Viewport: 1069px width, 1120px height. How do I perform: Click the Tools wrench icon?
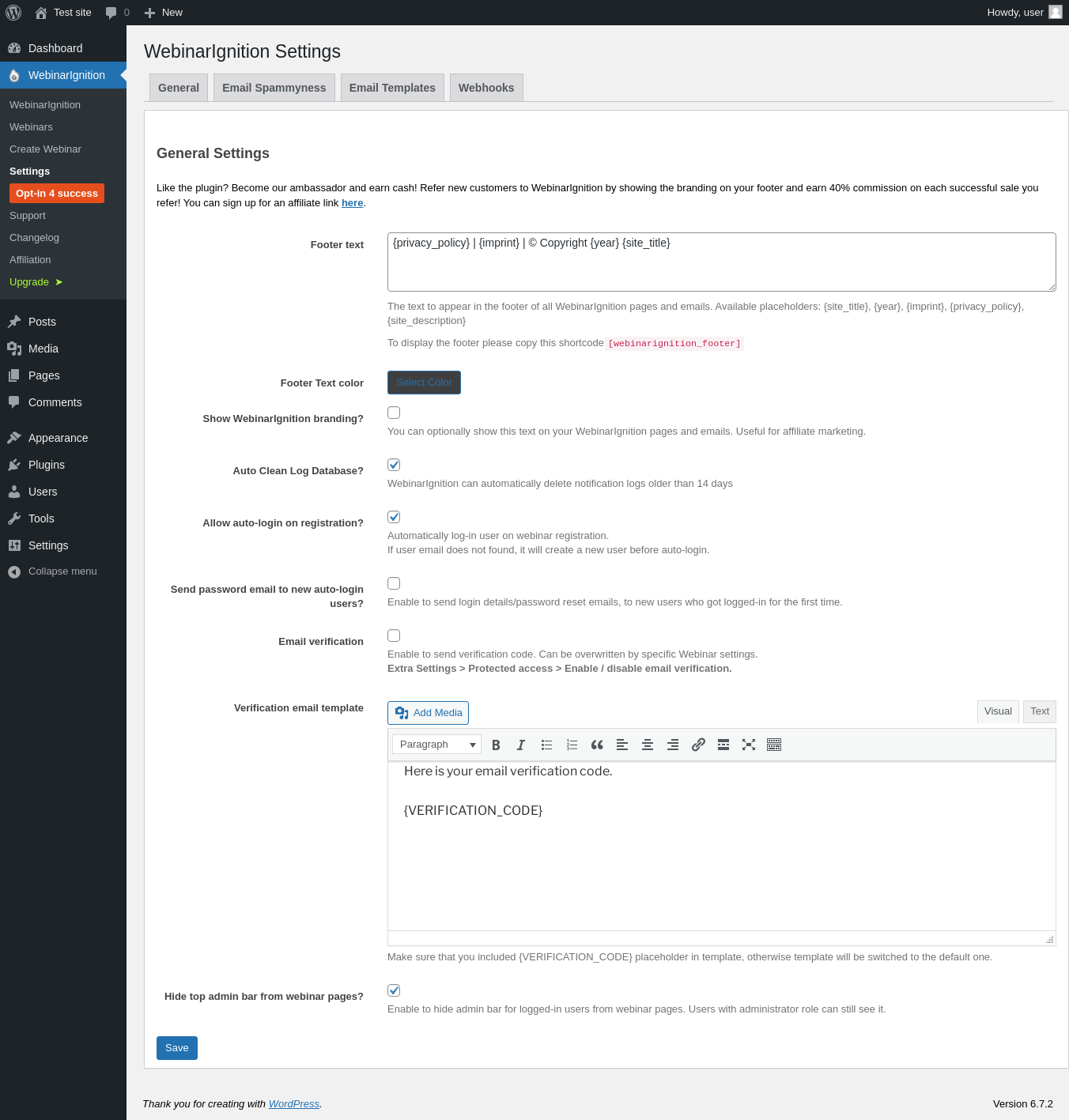click(14, 519)
